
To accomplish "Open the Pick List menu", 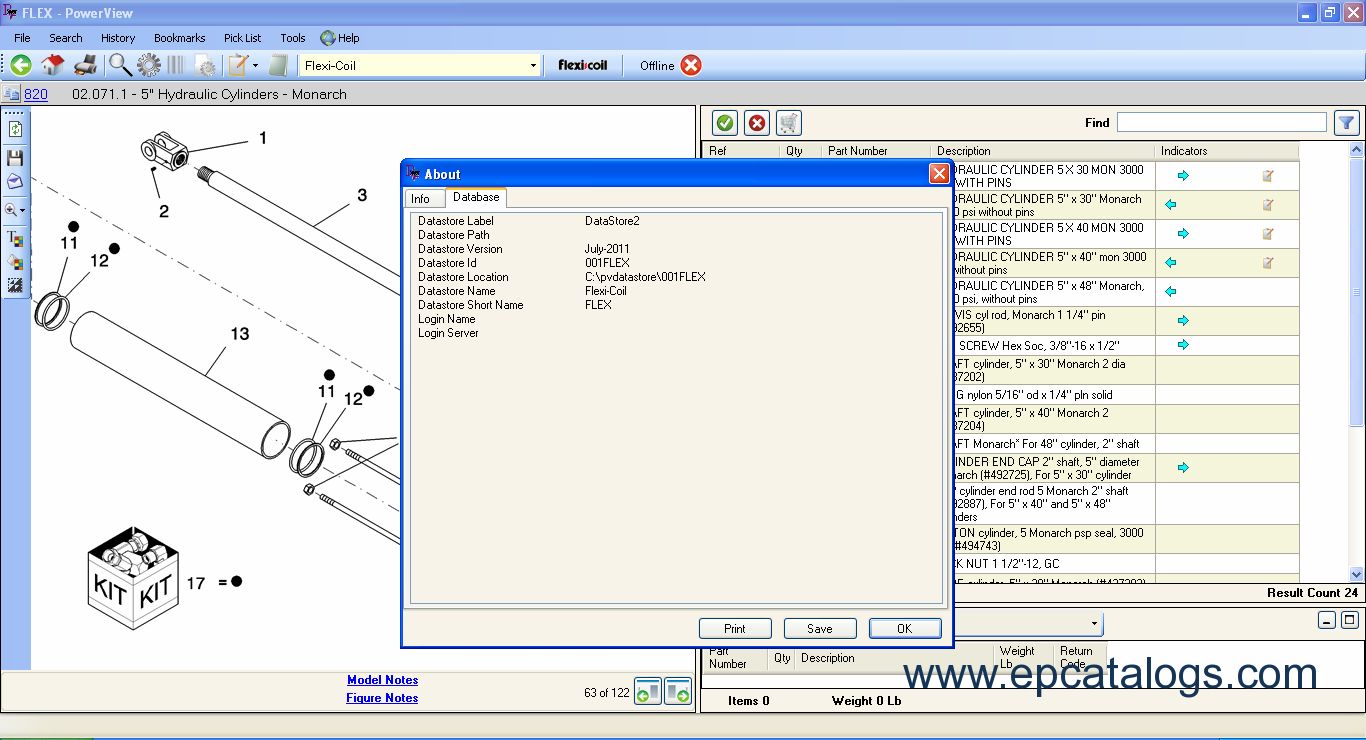I will click(243, 38).
